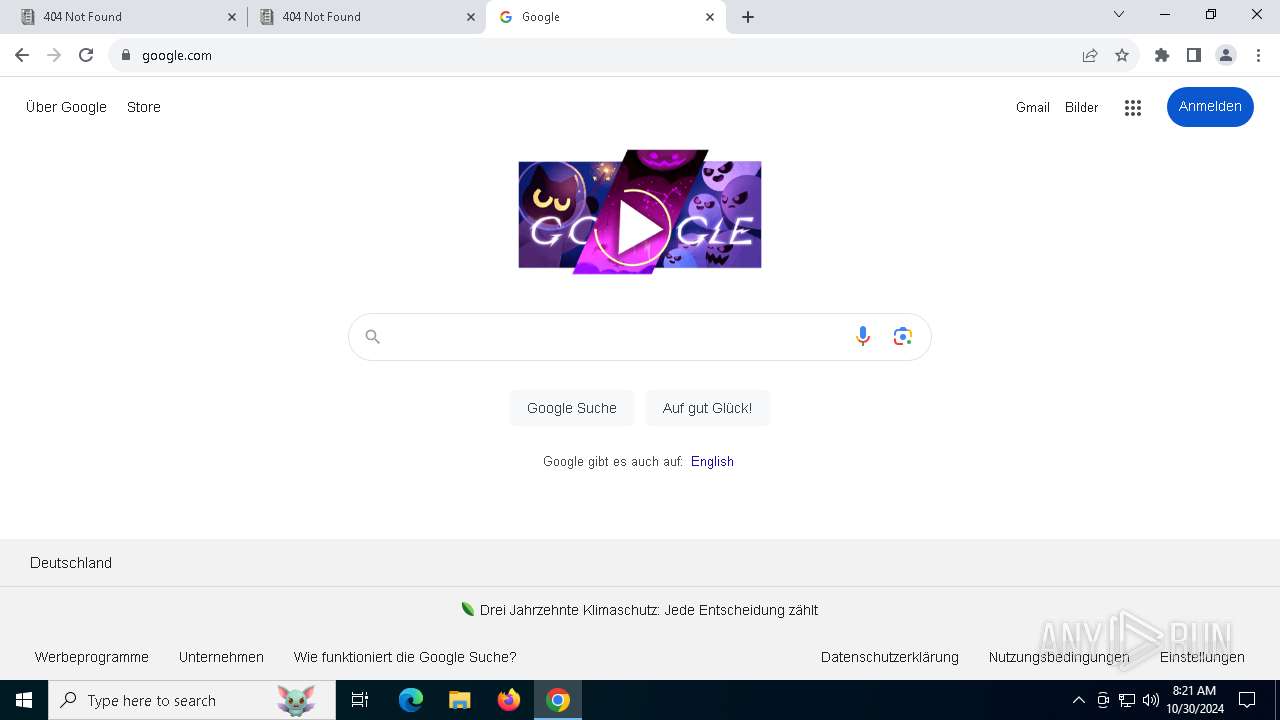The height and width of the screenshot is (720, 1280).
Task: Bookmark this tab with the star icon
Action: (1122, 55)
